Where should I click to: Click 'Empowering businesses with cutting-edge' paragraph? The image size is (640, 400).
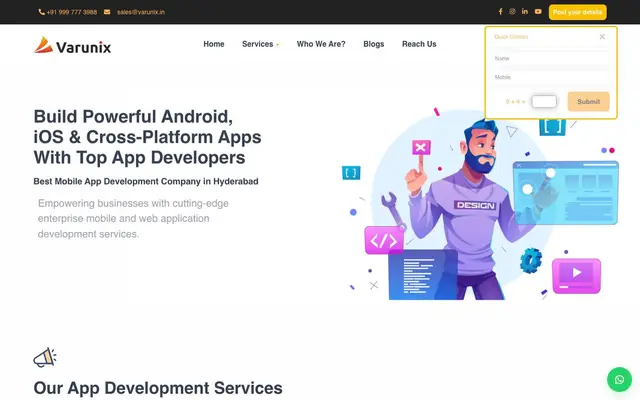[133, 219]
